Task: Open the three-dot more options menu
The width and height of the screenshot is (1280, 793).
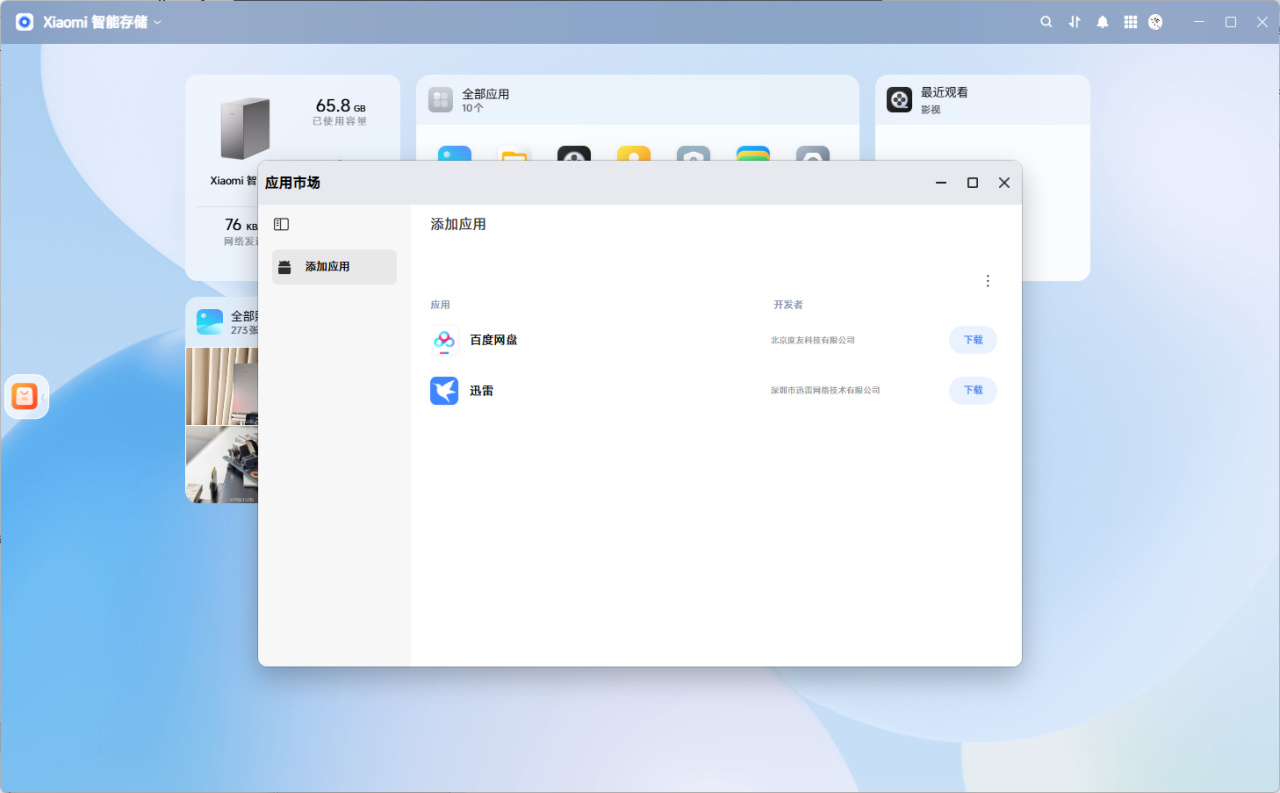Action: 988,281
